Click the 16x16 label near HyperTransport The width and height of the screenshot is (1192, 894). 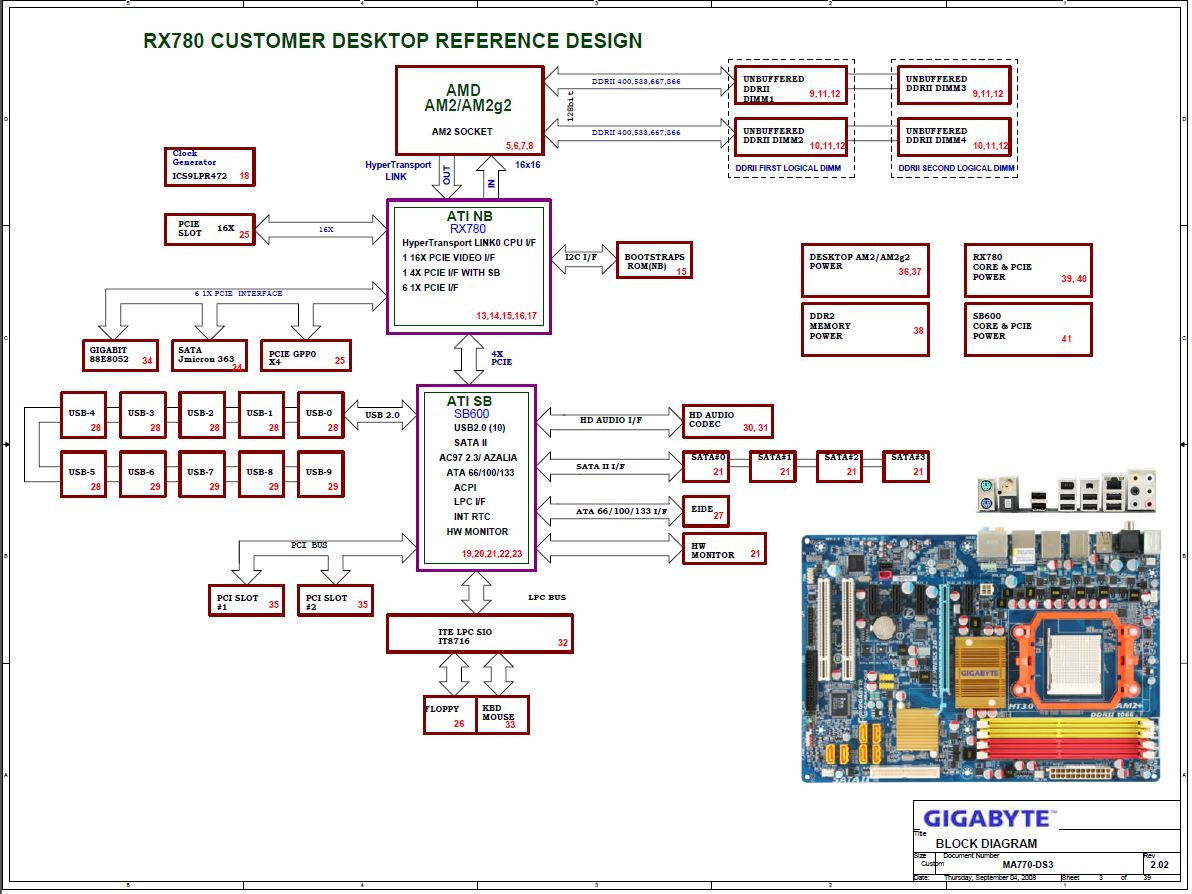coord(528,164)
